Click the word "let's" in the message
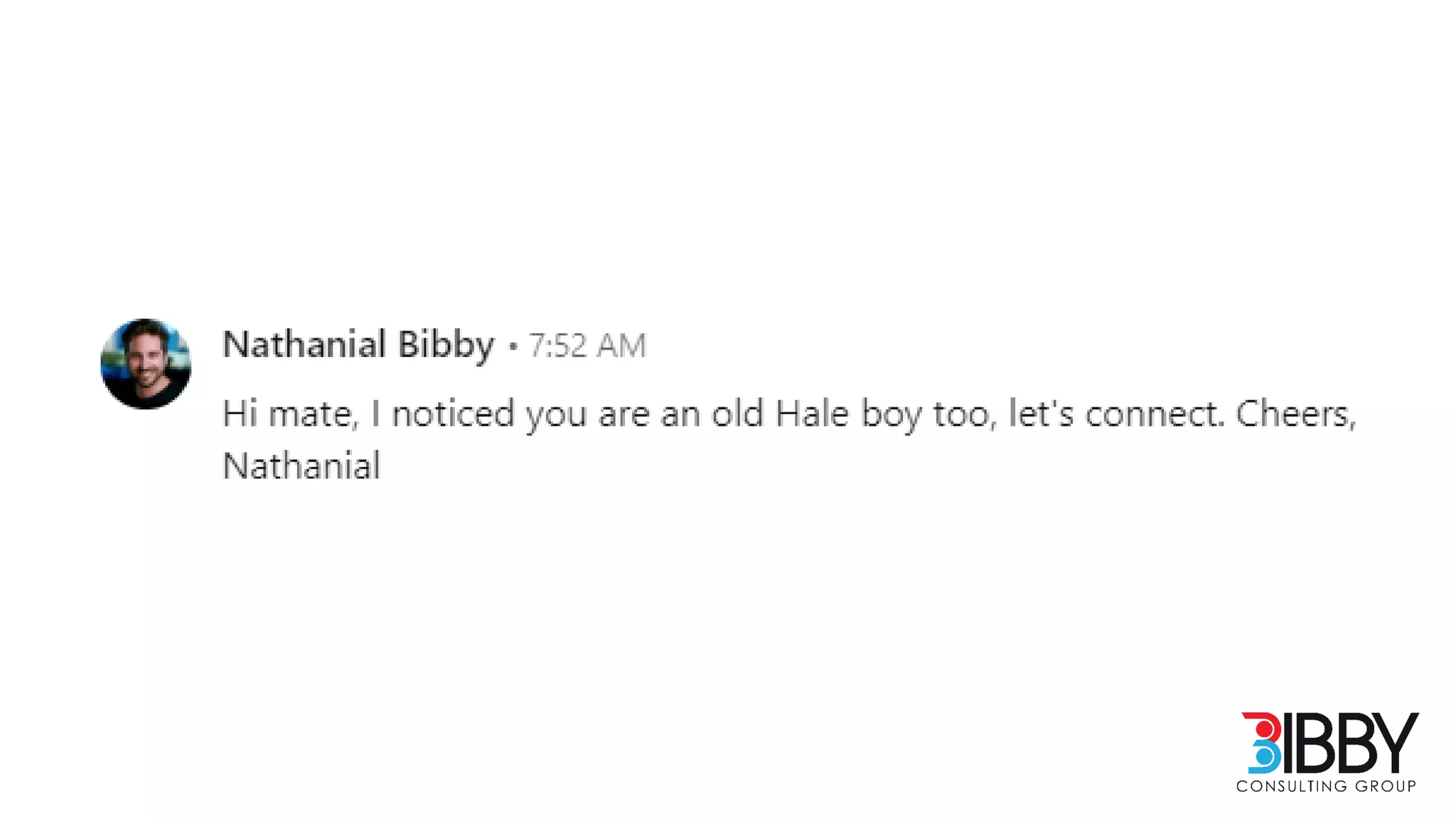This screenshot has height=819, width=1456. pyautogui.click(x=1041, y=414)
